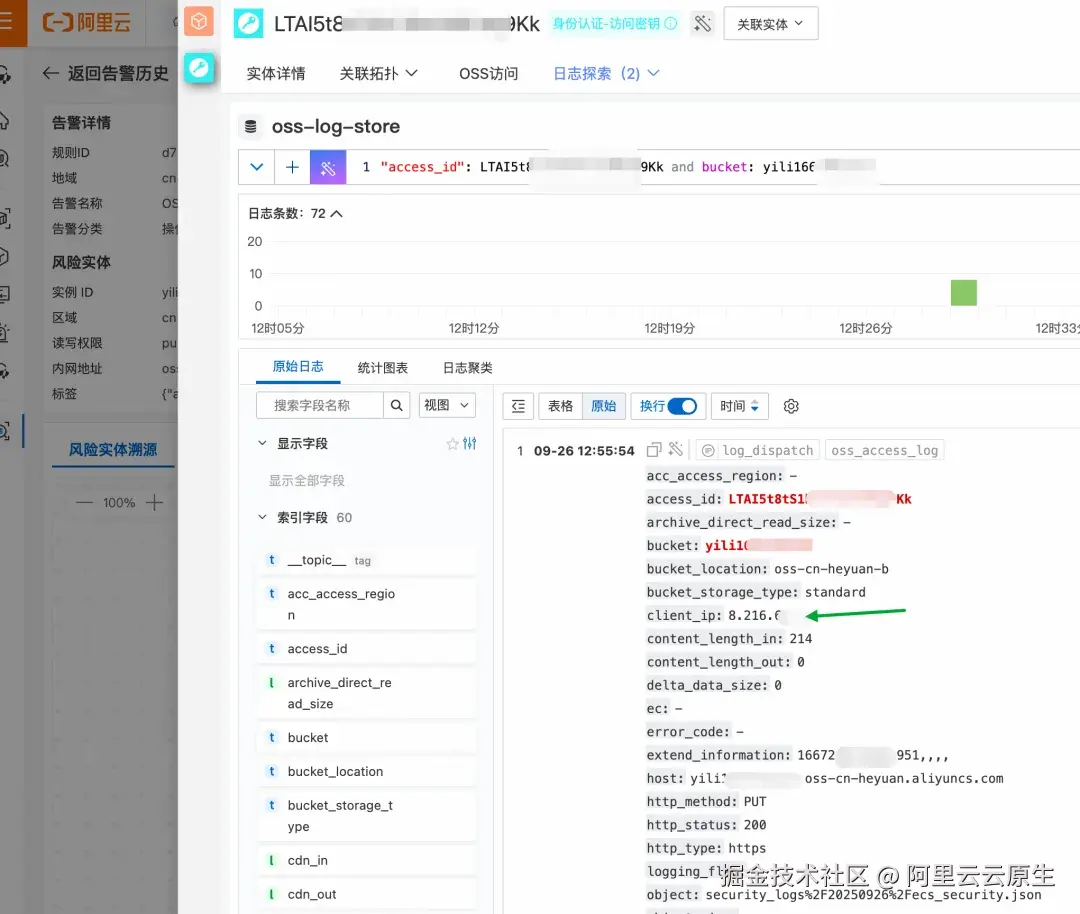The height and width of the screenshot is (914, 1080).
Task: Click the collapse field list icon
Action: tap(518, 406)
